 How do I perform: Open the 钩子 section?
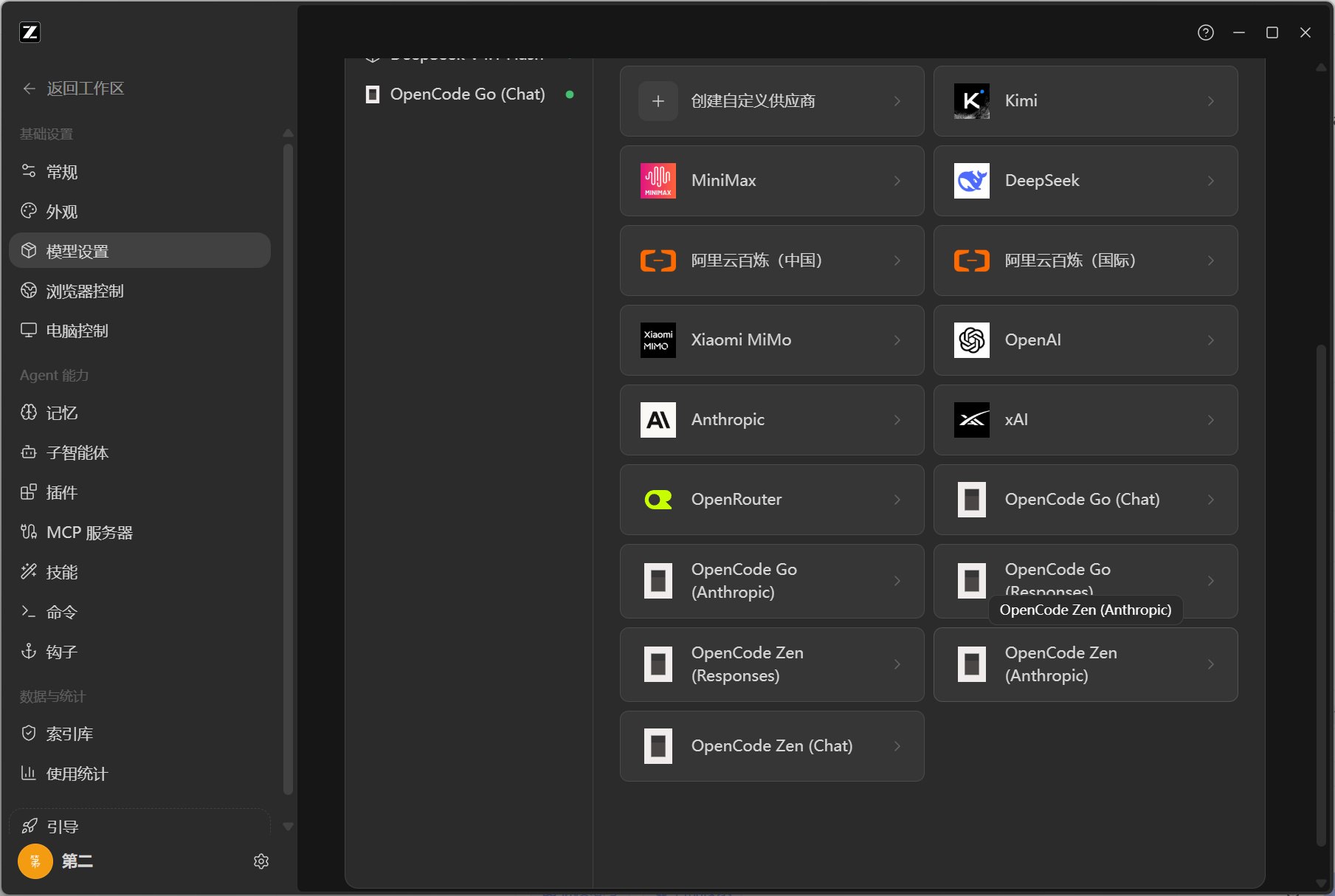[x=139, y=652]
